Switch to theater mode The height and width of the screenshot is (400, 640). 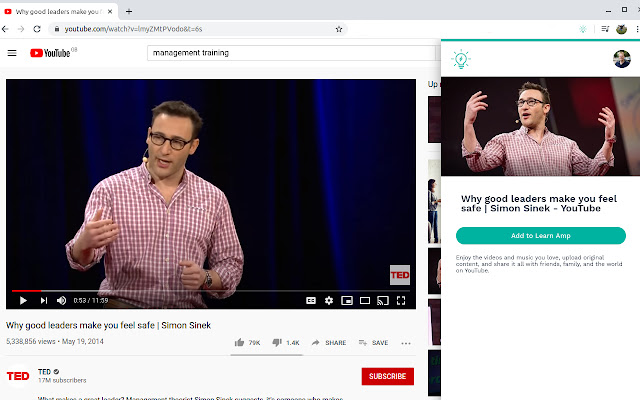click(365, 300)
